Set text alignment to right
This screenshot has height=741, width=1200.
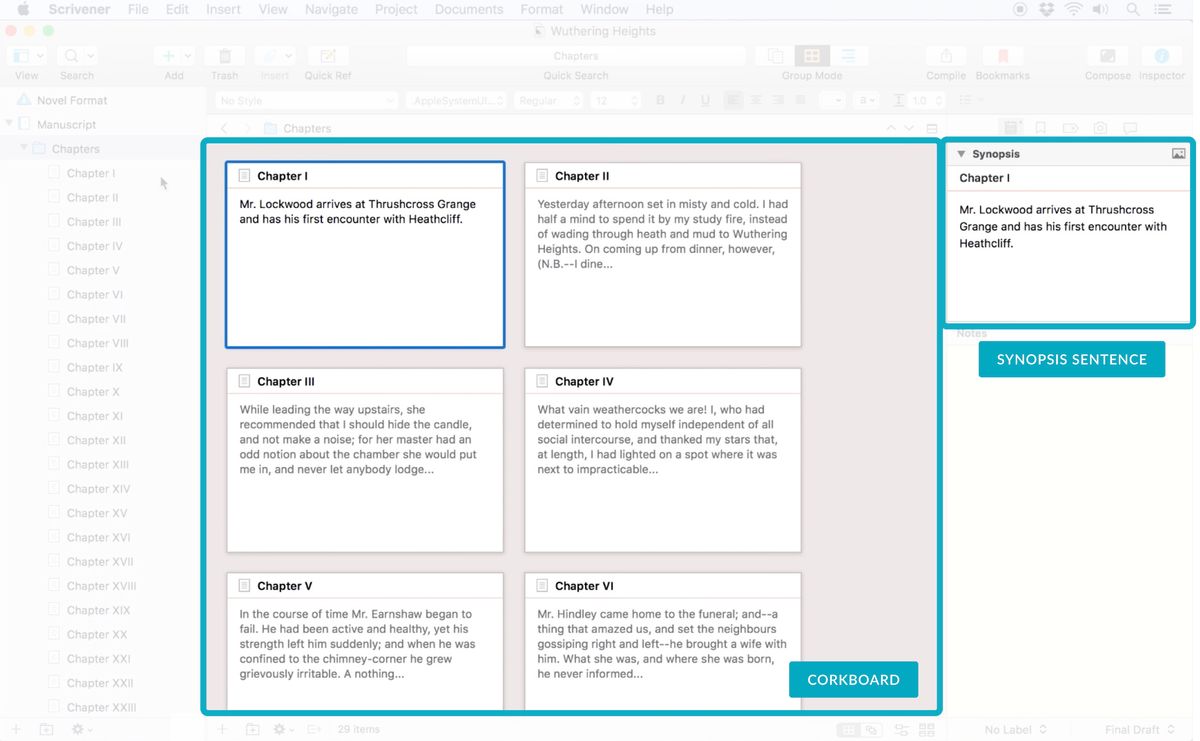(x=778, y=100)
